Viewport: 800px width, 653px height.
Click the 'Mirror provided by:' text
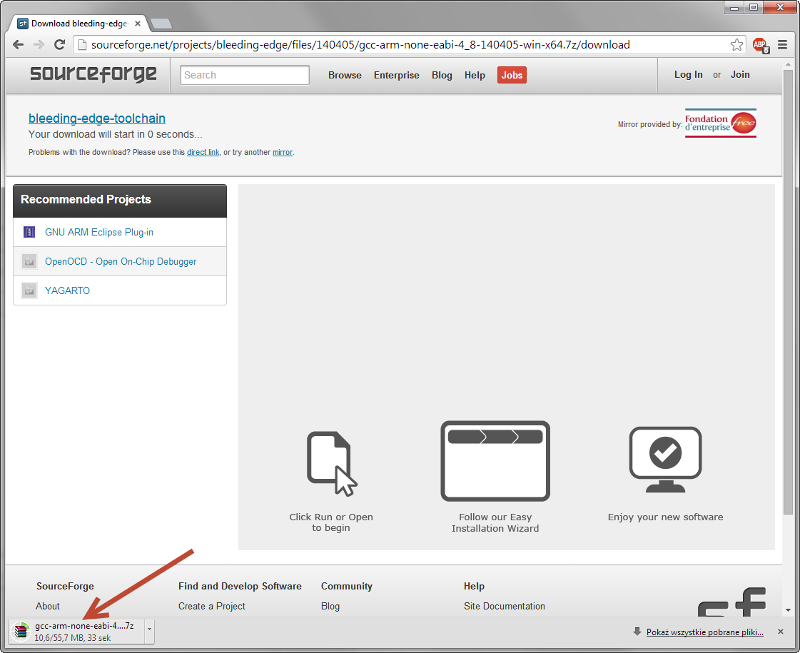(x=649, y=124)
